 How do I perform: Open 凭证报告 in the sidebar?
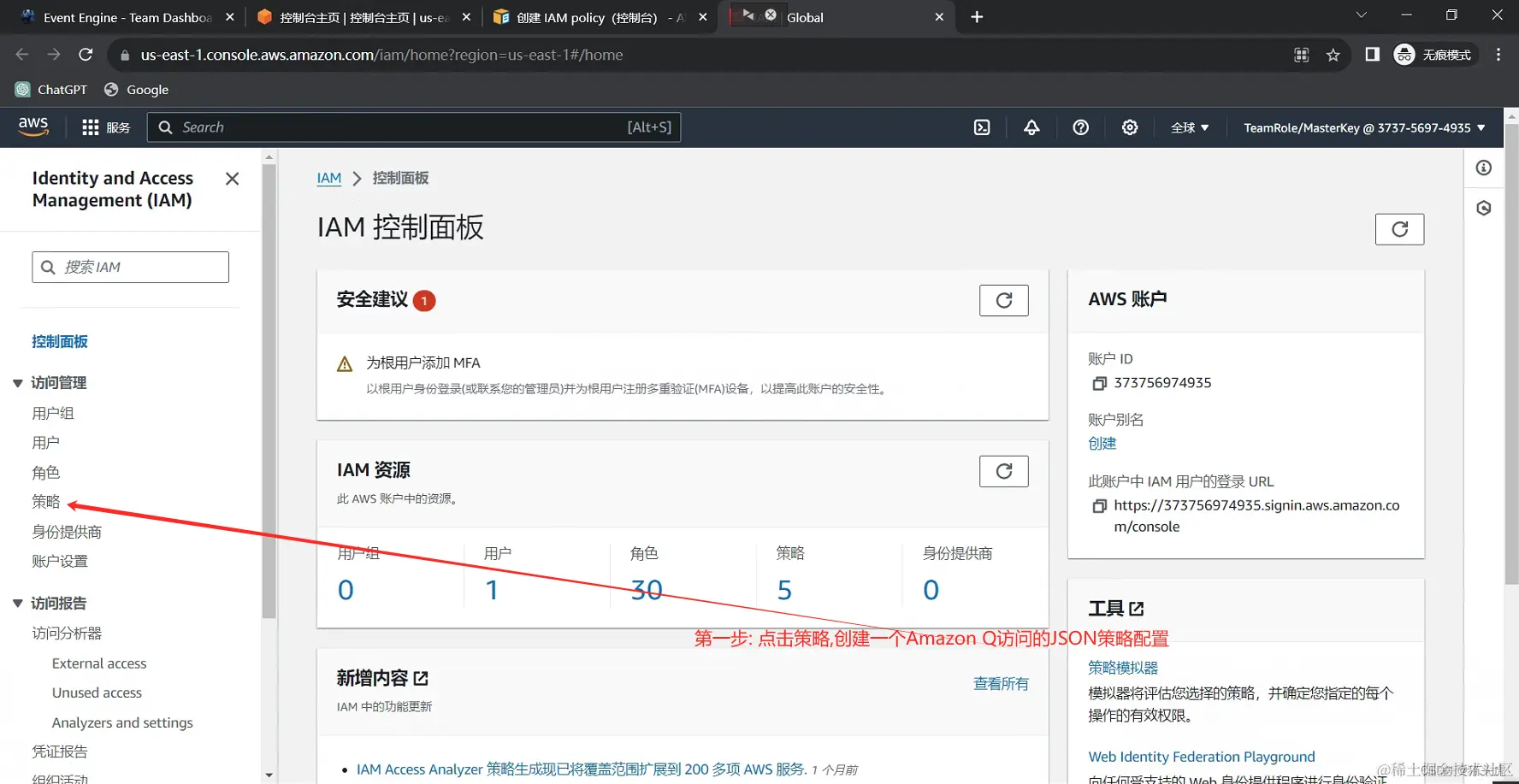pyautogui.click(x=60, y=752)
